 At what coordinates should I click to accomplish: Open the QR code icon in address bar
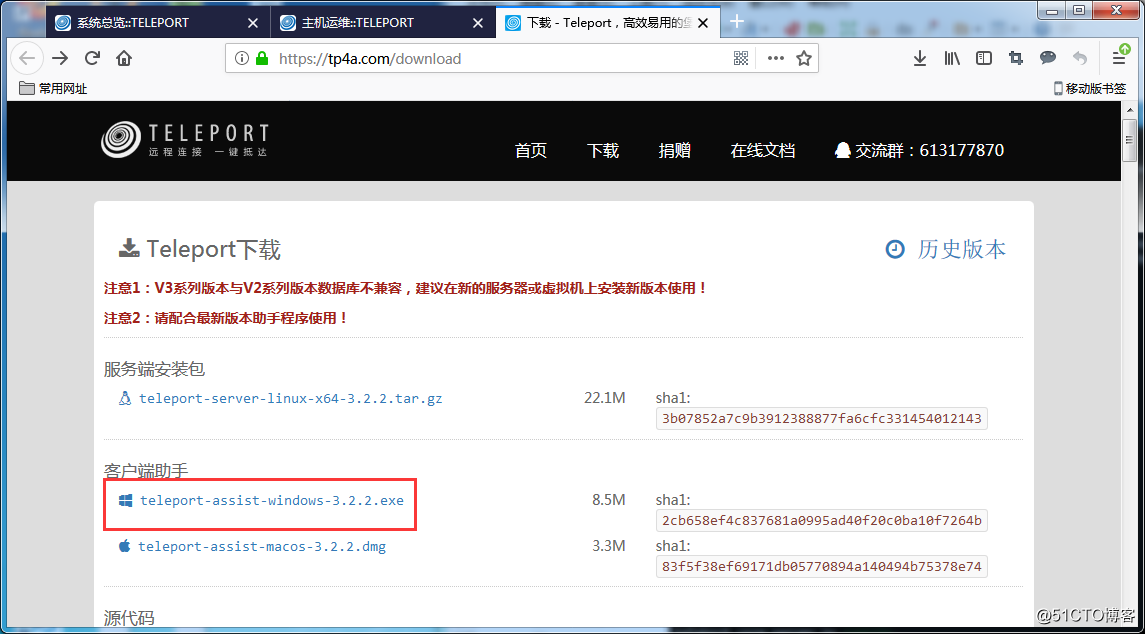740,58
